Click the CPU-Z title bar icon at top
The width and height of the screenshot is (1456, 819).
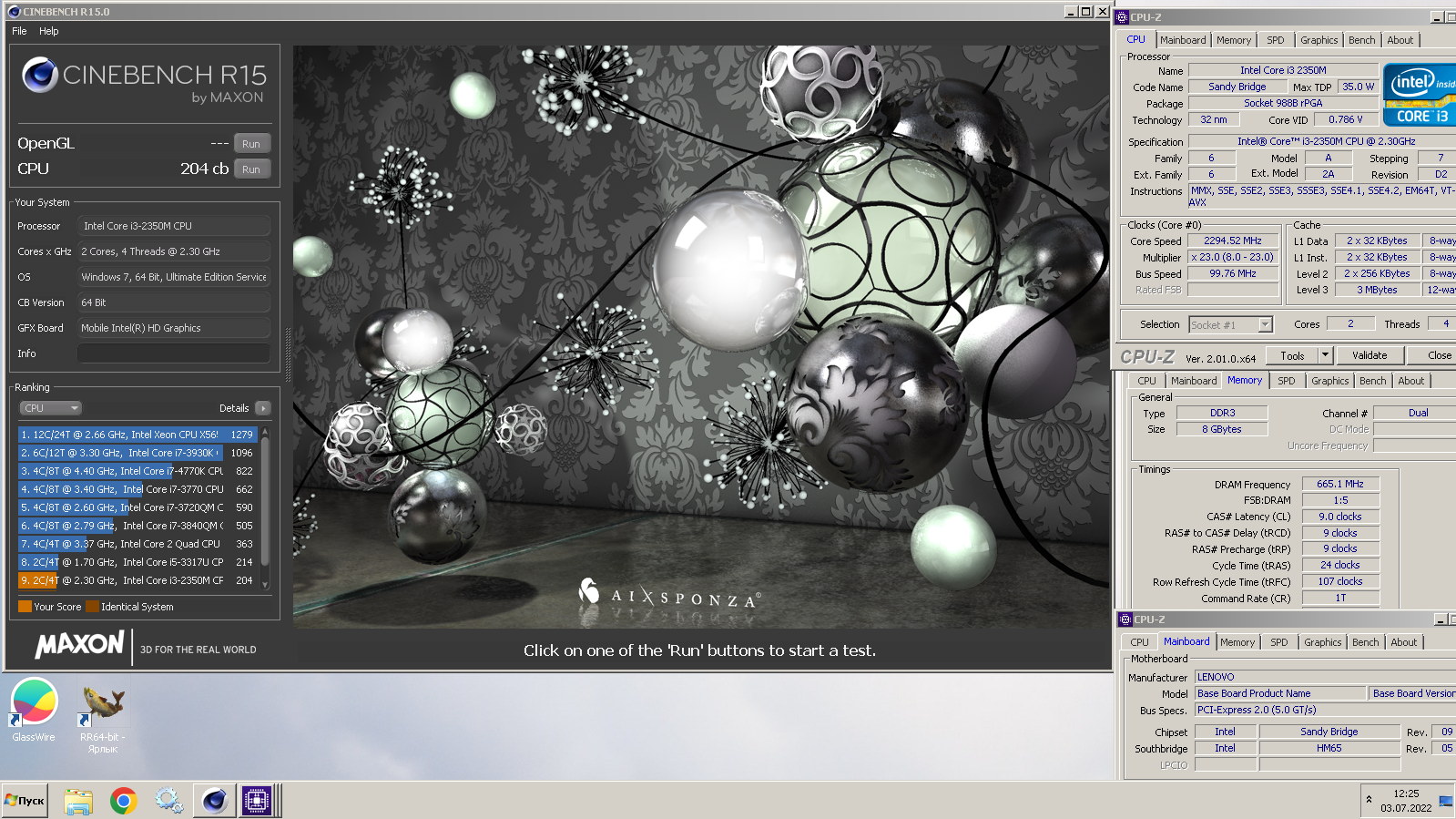coord(1123,17)
